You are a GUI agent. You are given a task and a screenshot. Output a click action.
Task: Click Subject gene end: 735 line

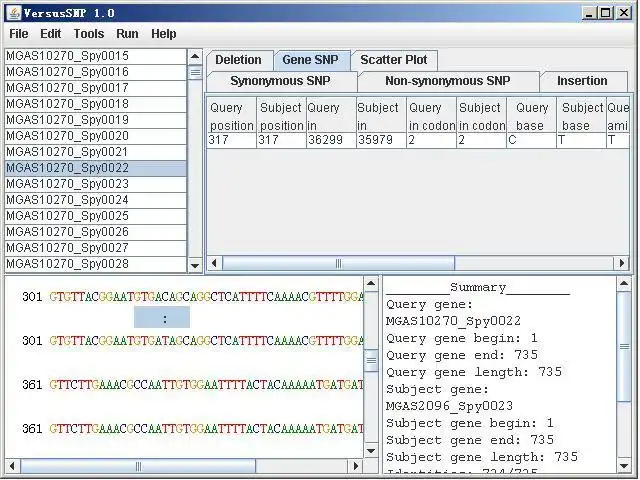(470, 440)
